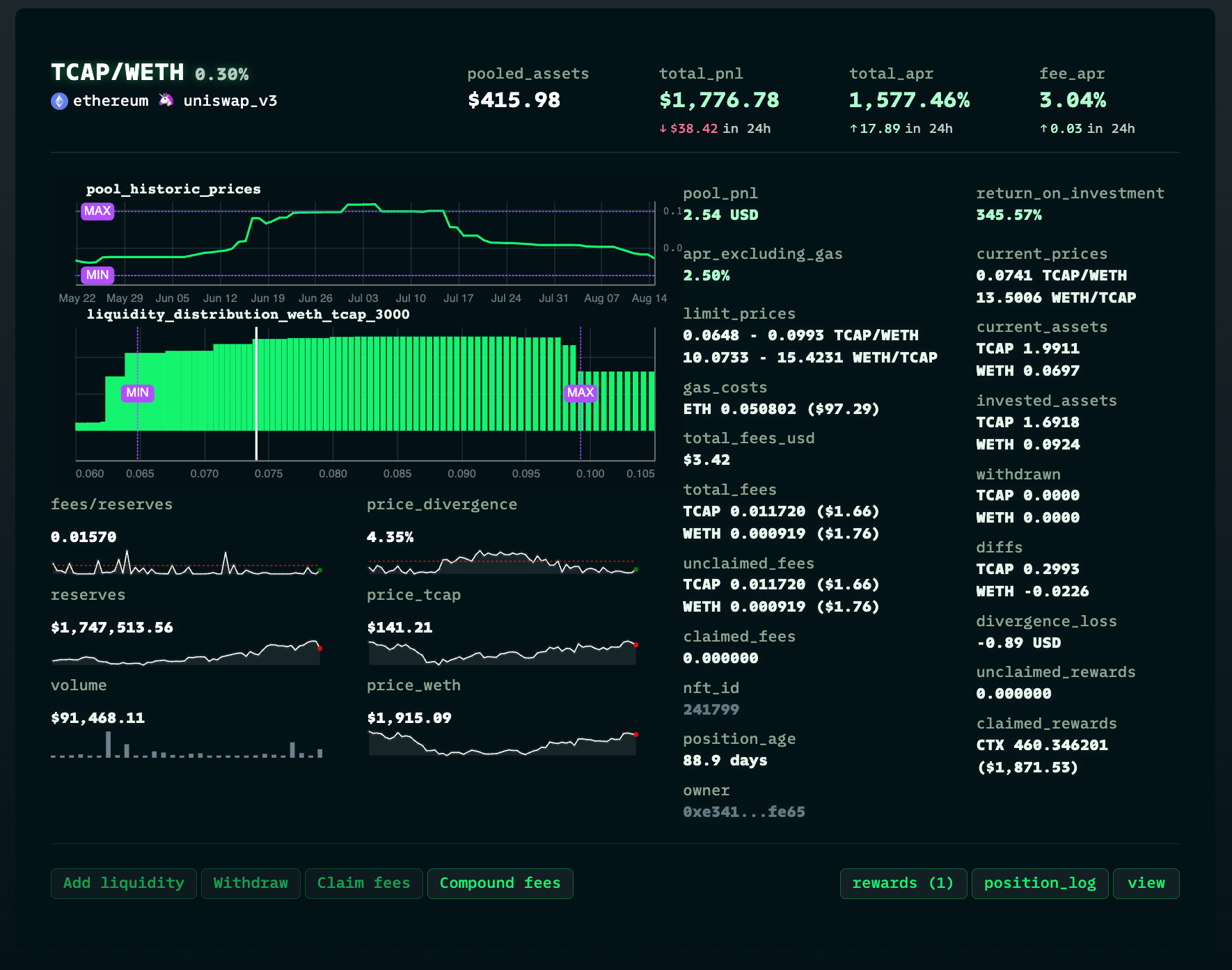Click the MIN label on historic prices chart

[97, 275]
